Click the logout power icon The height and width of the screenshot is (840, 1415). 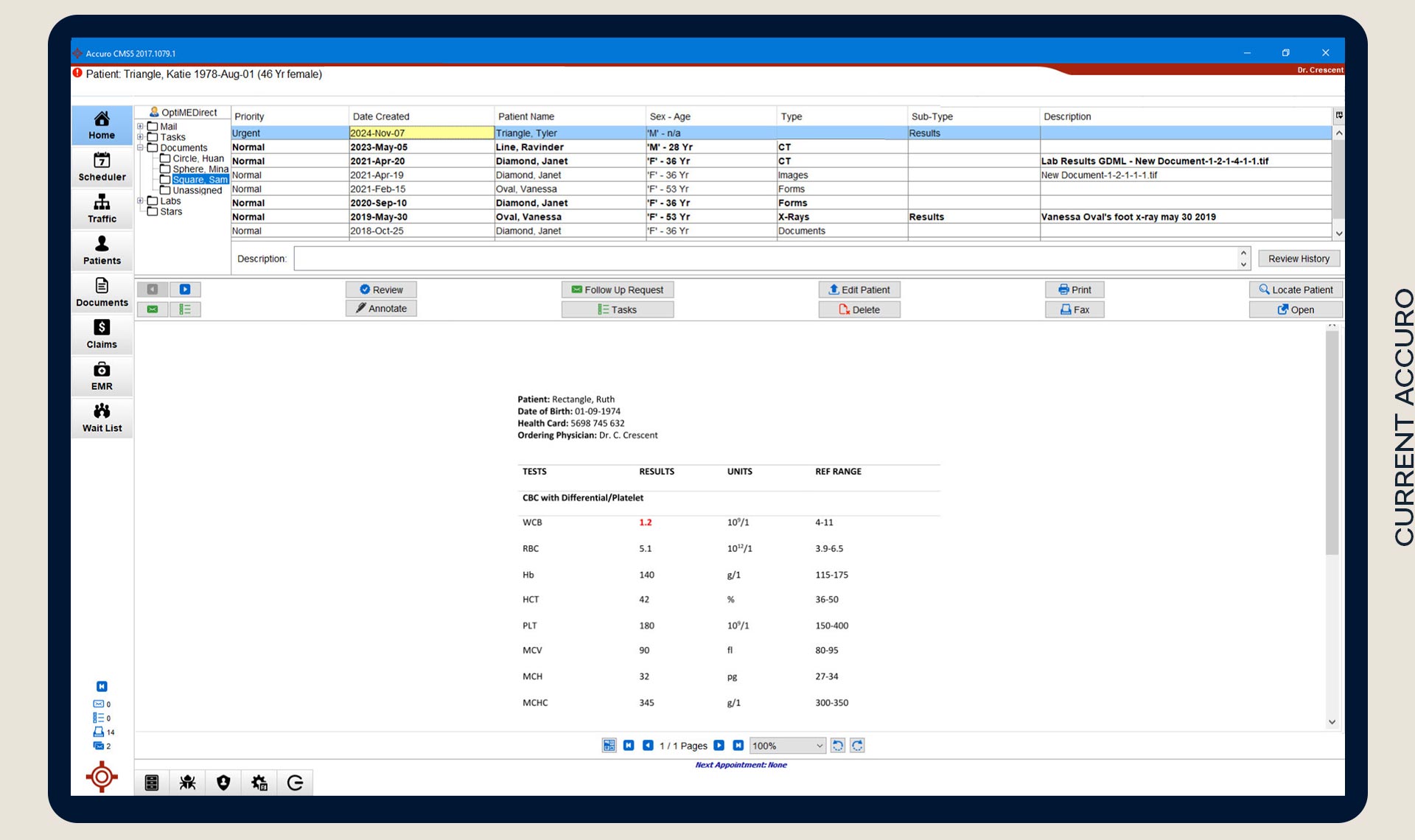click(x=295, y=783)
